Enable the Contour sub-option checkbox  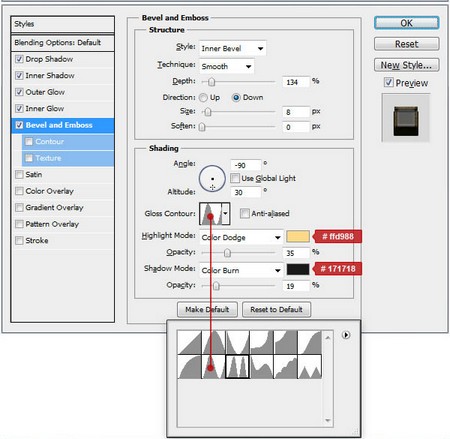click(x=29, y=142)
